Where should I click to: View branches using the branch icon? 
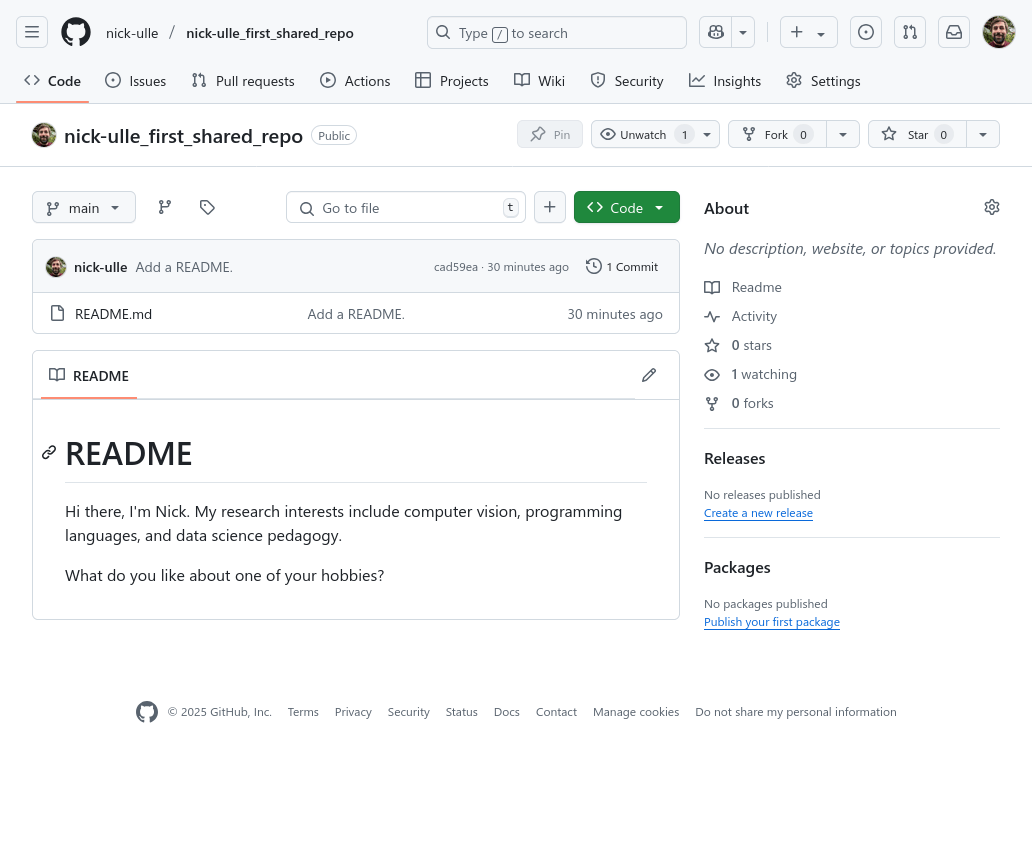click(165, 207)
